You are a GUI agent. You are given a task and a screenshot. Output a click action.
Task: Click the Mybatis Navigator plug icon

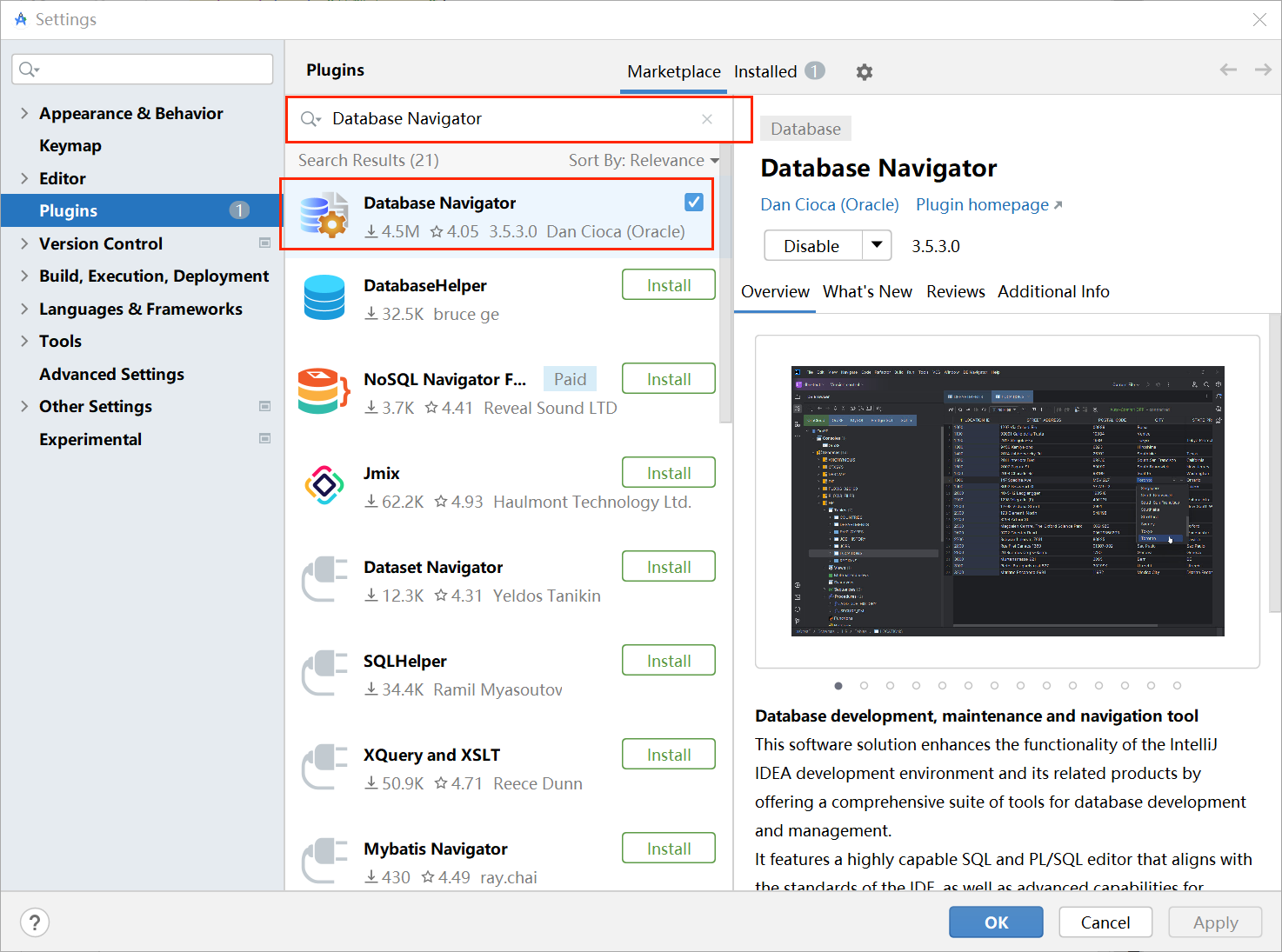coord(324,861)
